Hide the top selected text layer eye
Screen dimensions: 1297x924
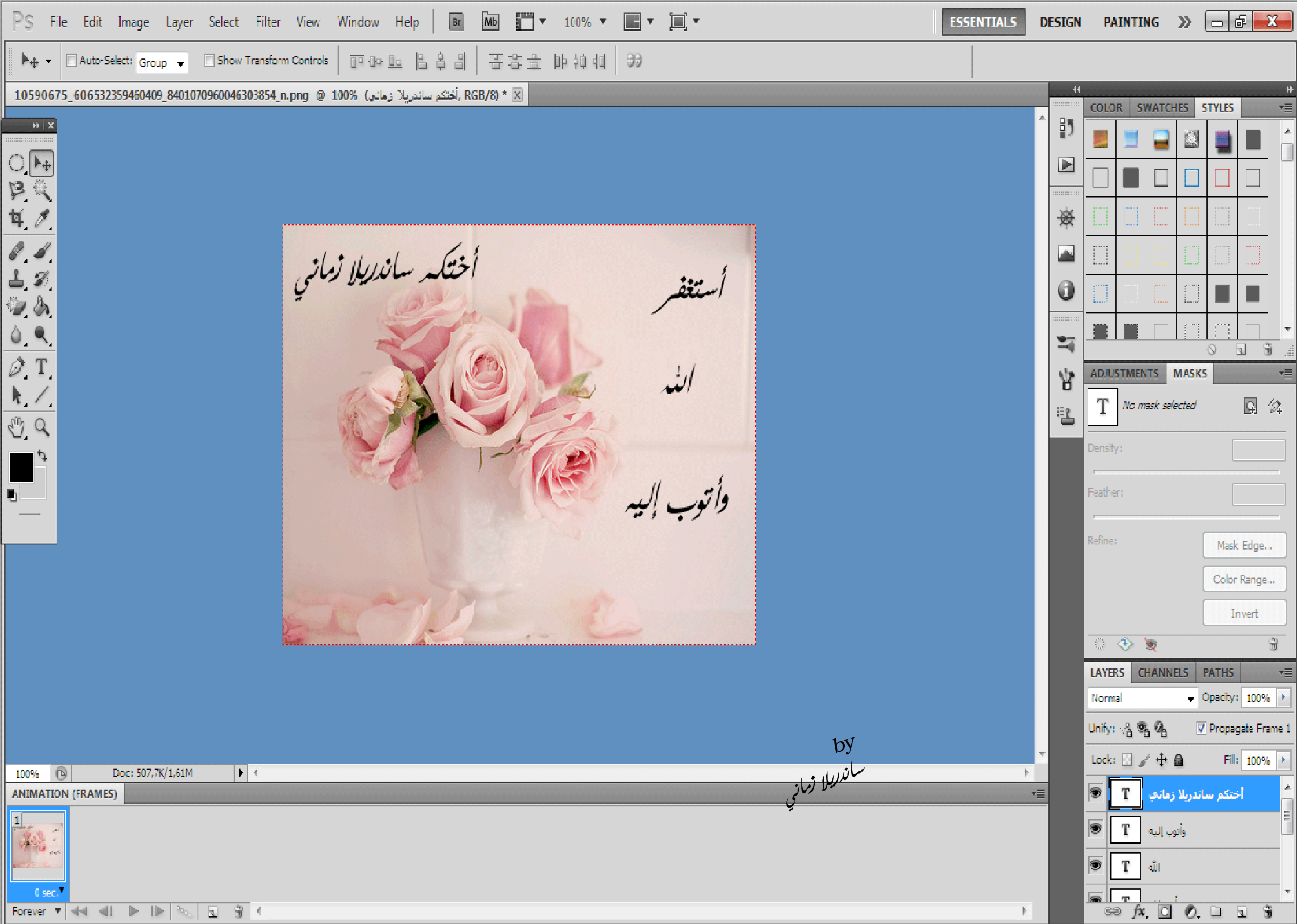click(1096, 793)
